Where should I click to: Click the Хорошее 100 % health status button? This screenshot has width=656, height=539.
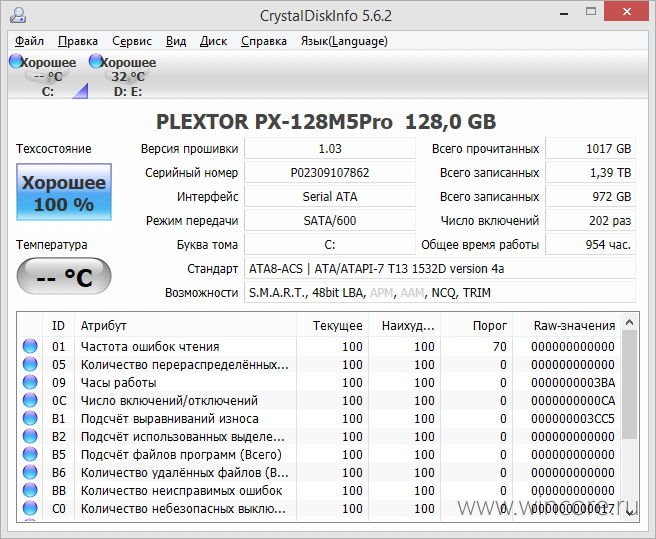(x=64, y=192)
